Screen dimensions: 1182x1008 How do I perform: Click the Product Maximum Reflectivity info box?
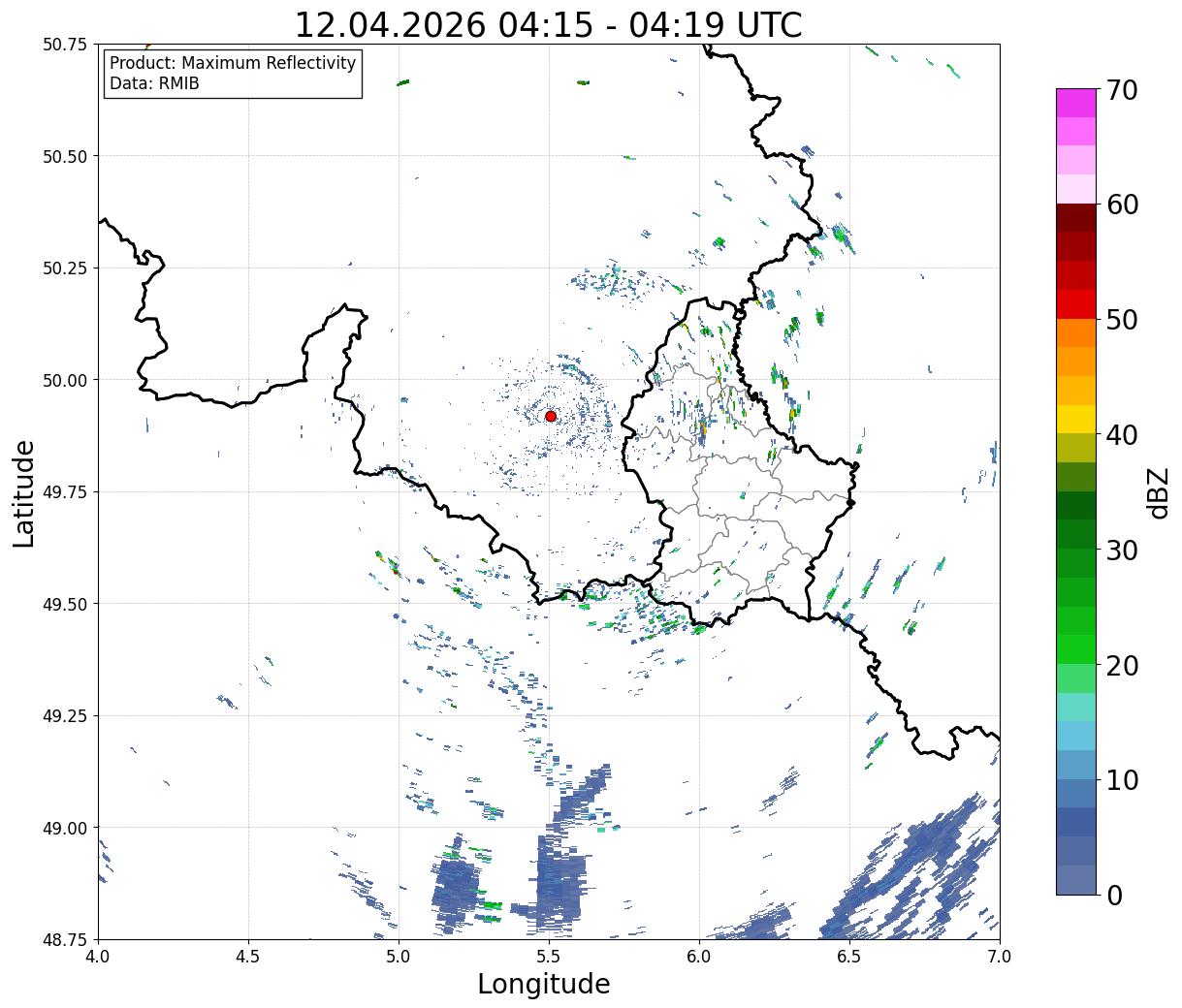point(233,74)
